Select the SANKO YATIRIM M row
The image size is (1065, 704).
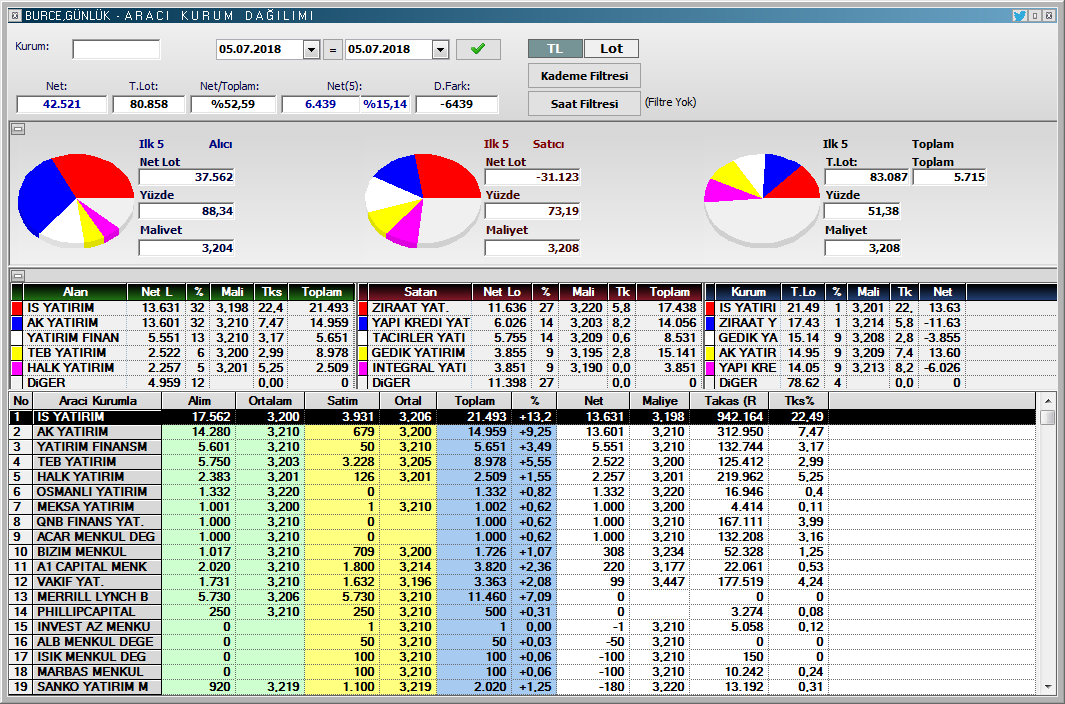[522, 686]
